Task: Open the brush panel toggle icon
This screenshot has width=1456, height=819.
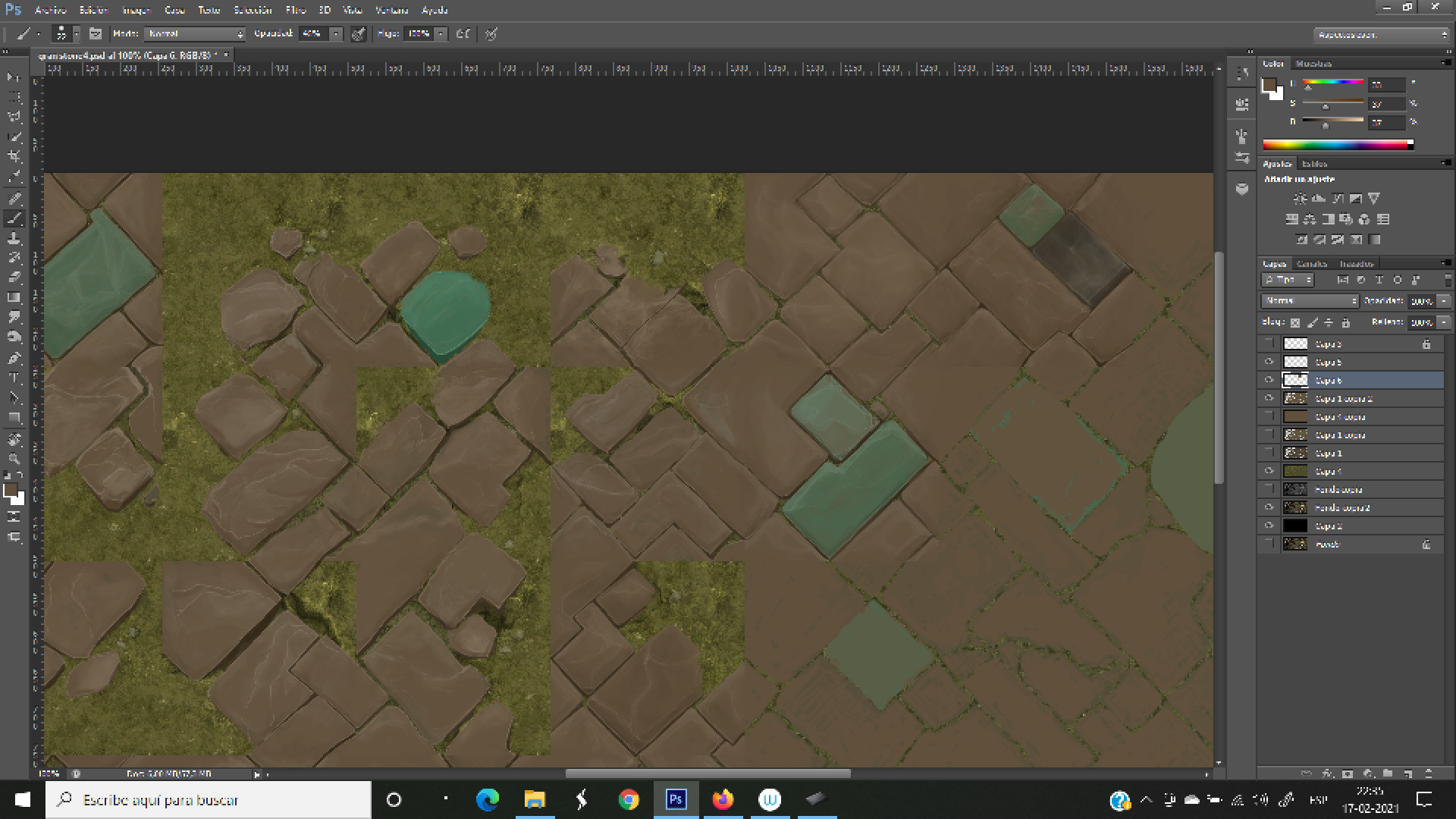Action: [96, 34]
